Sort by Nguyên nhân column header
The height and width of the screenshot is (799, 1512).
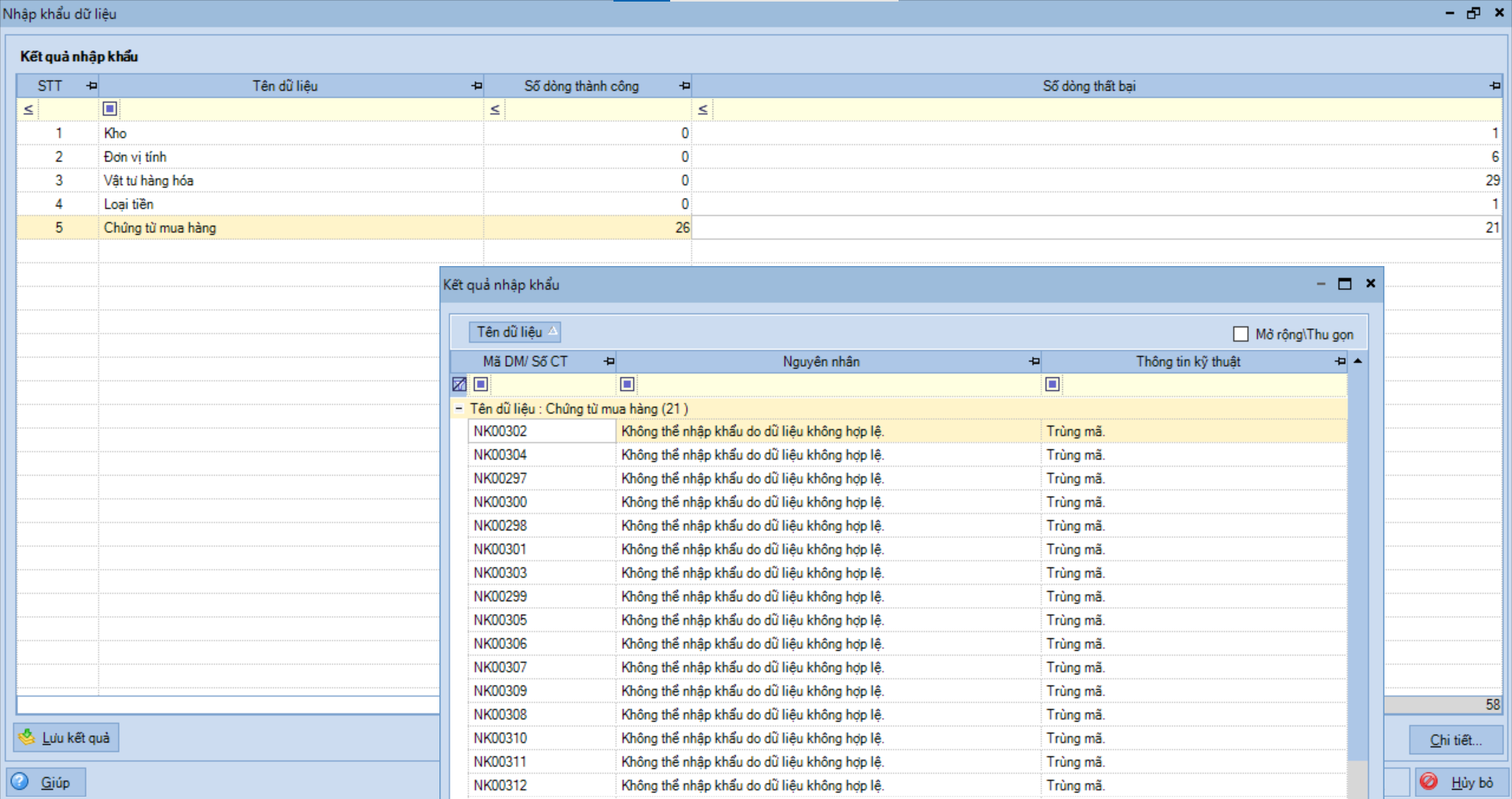pyautogui.click(x=821, y=361)
